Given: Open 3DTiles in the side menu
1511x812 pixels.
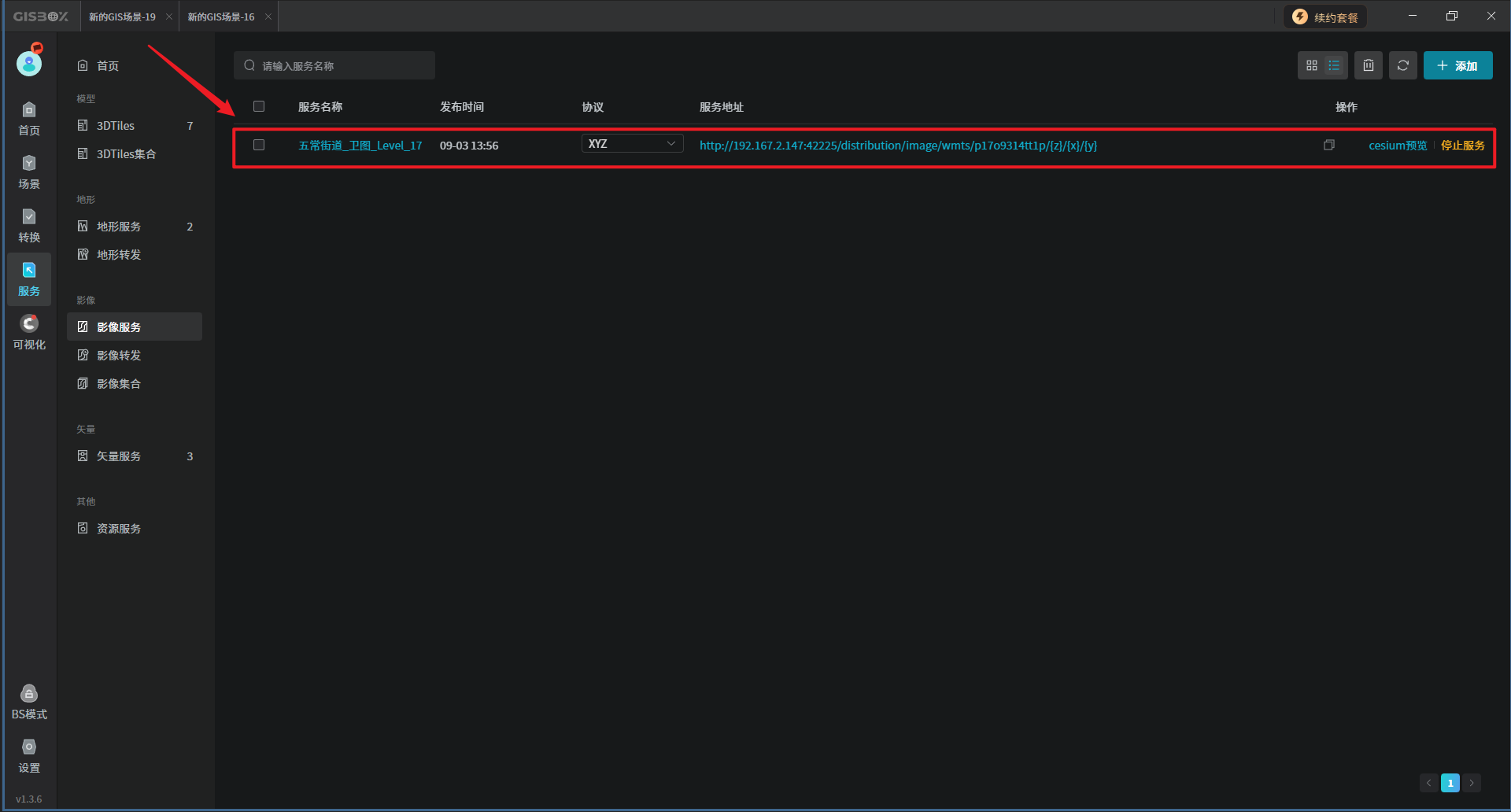Looking at the screenshot, I should tap(116, 126).
